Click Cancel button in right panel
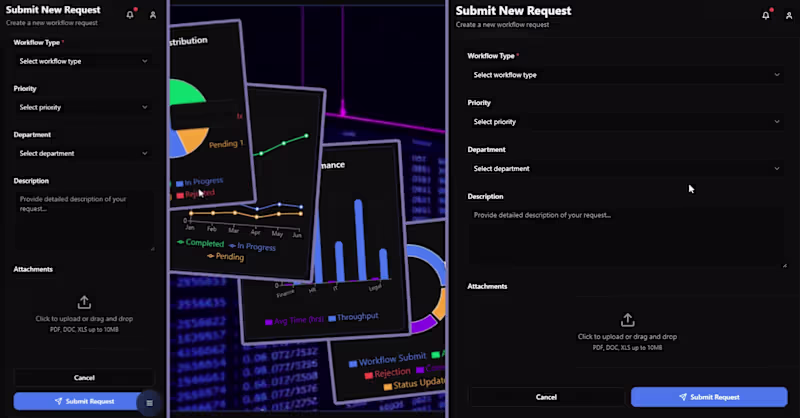 coord(546,397)
